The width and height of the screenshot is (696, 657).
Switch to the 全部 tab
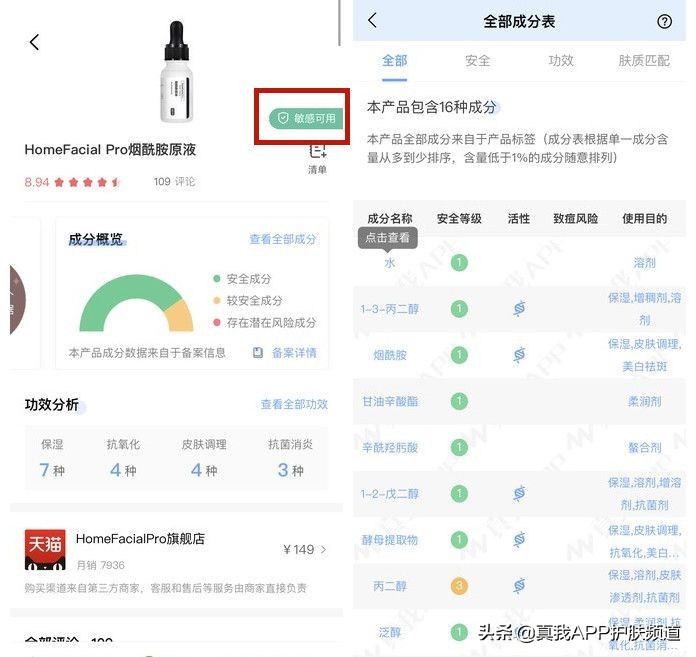click(394, 61)
